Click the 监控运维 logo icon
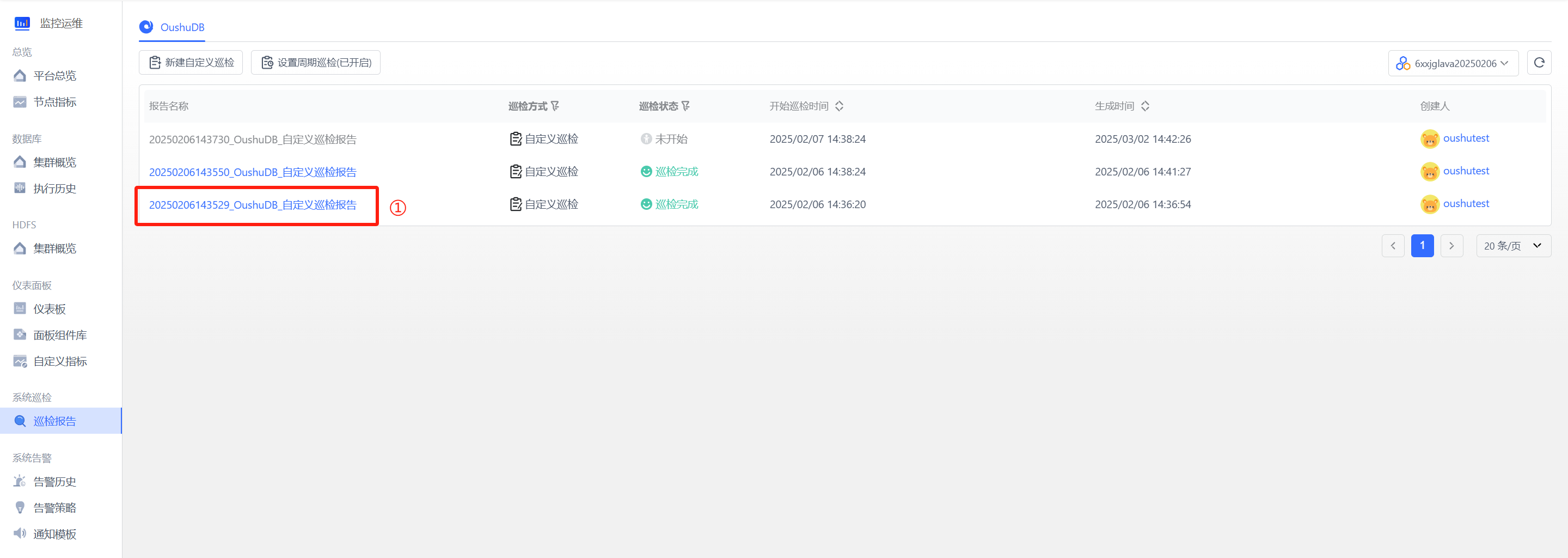 coord(22,23)
